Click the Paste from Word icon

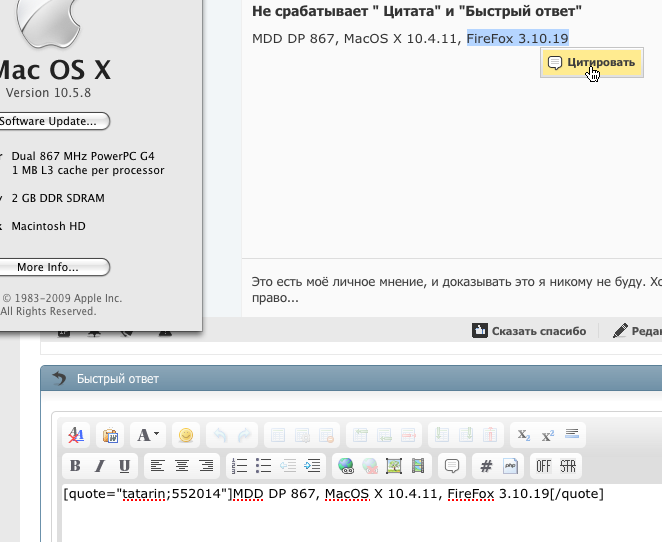point(110,435)
